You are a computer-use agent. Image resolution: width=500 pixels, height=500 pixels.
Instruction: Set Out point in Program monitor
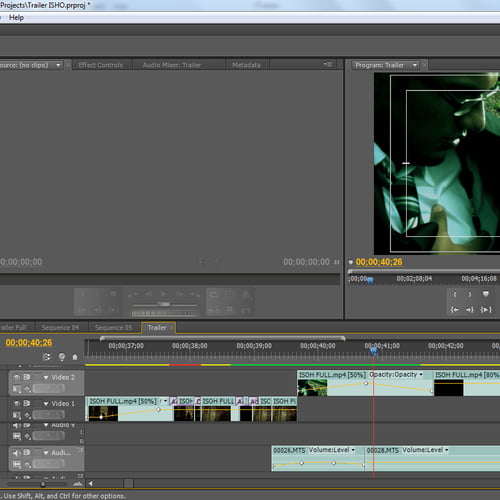(470, 294)
